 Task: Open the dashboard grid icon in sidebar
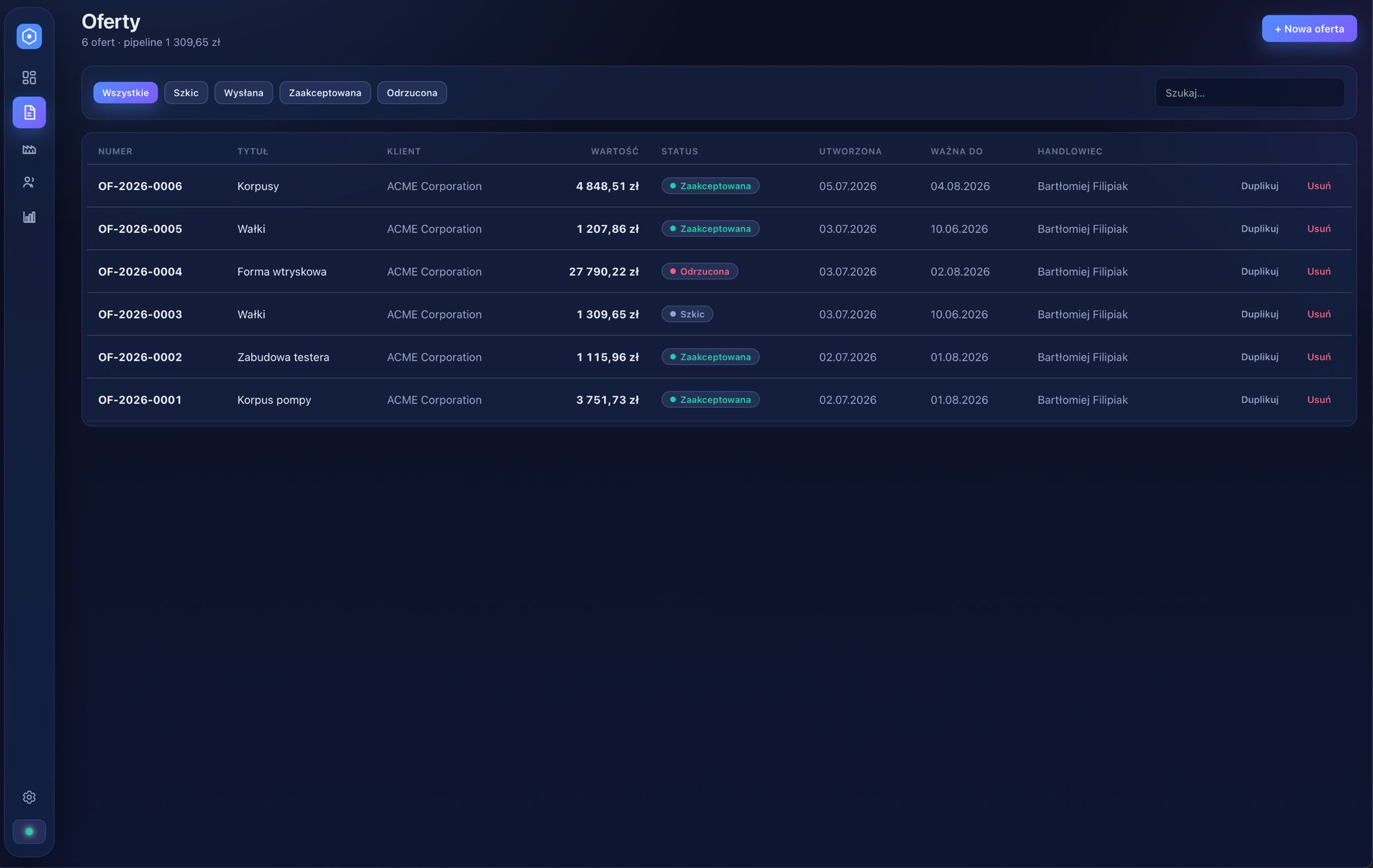point(29,78)
